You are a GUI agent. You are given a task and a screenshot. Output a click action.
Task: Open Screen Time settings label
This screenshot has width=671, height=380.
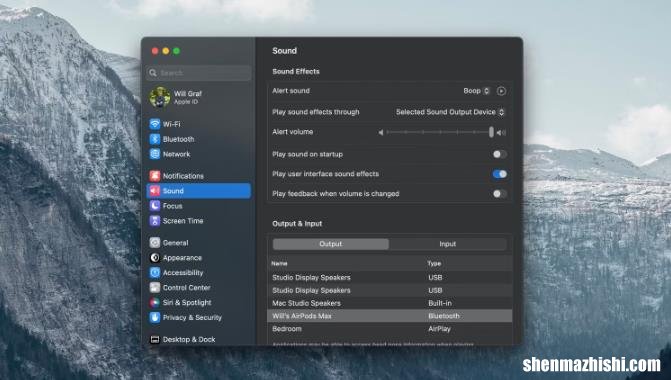tap(183, 221)
